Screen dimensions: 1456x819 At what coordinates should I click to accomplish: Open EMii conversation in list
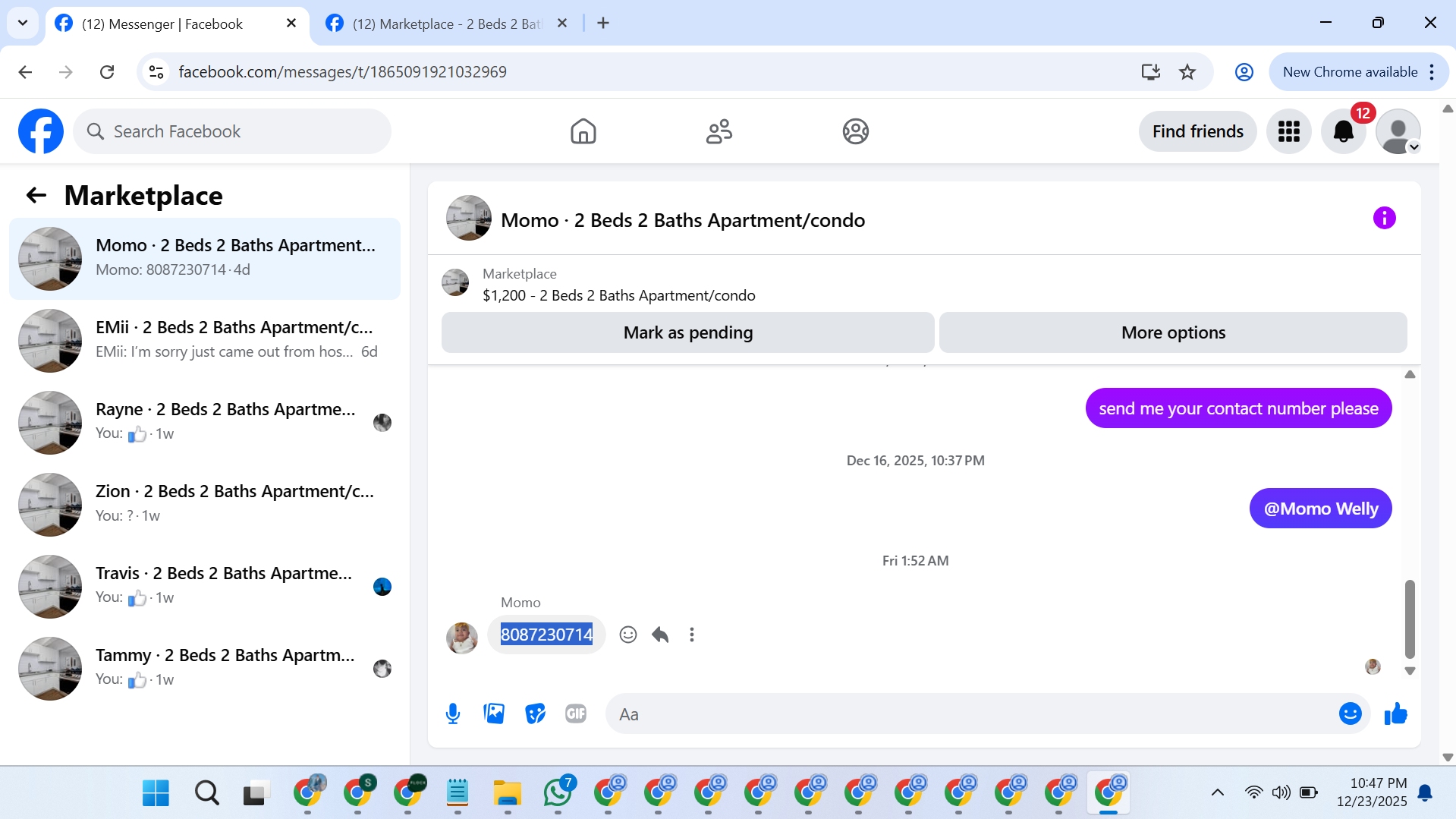tap(205, 341)
